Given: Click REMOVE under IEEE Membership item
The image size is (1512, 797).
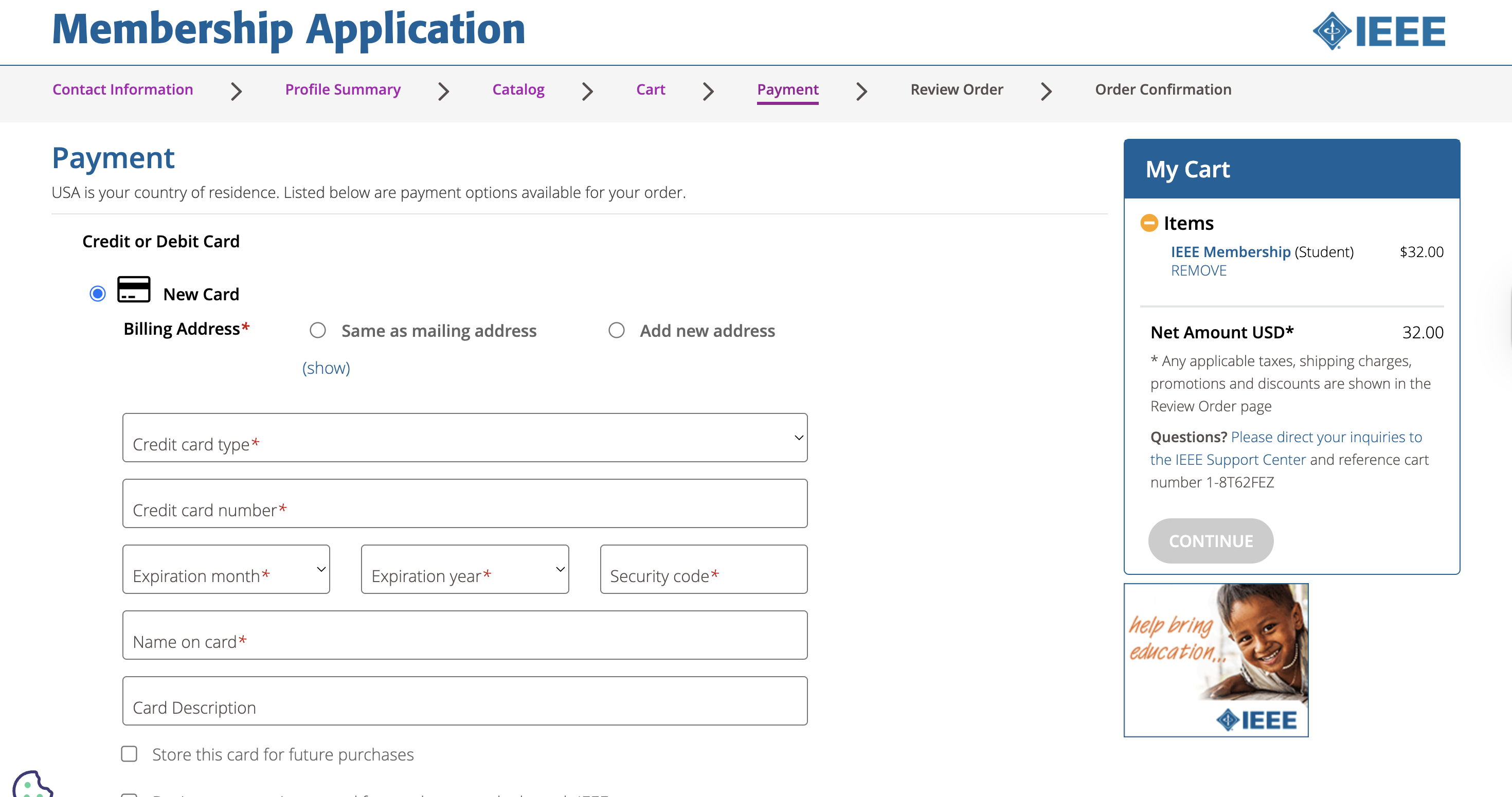Looking at the screenshot, I should coord(1198,270).
